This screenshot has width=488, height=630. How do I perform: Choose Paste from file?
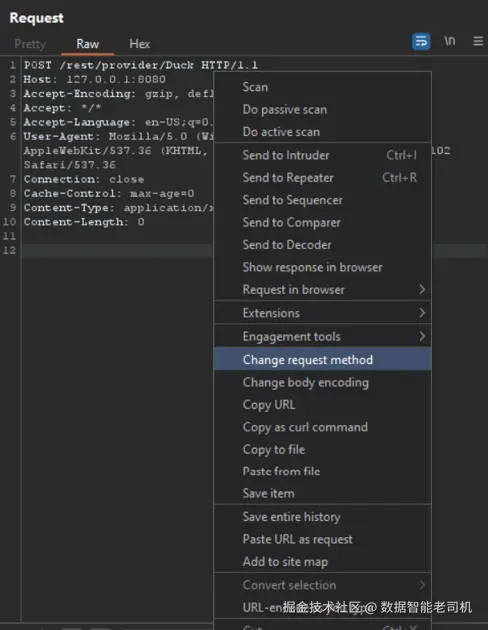pyautogui.click(x=323, y=471)
